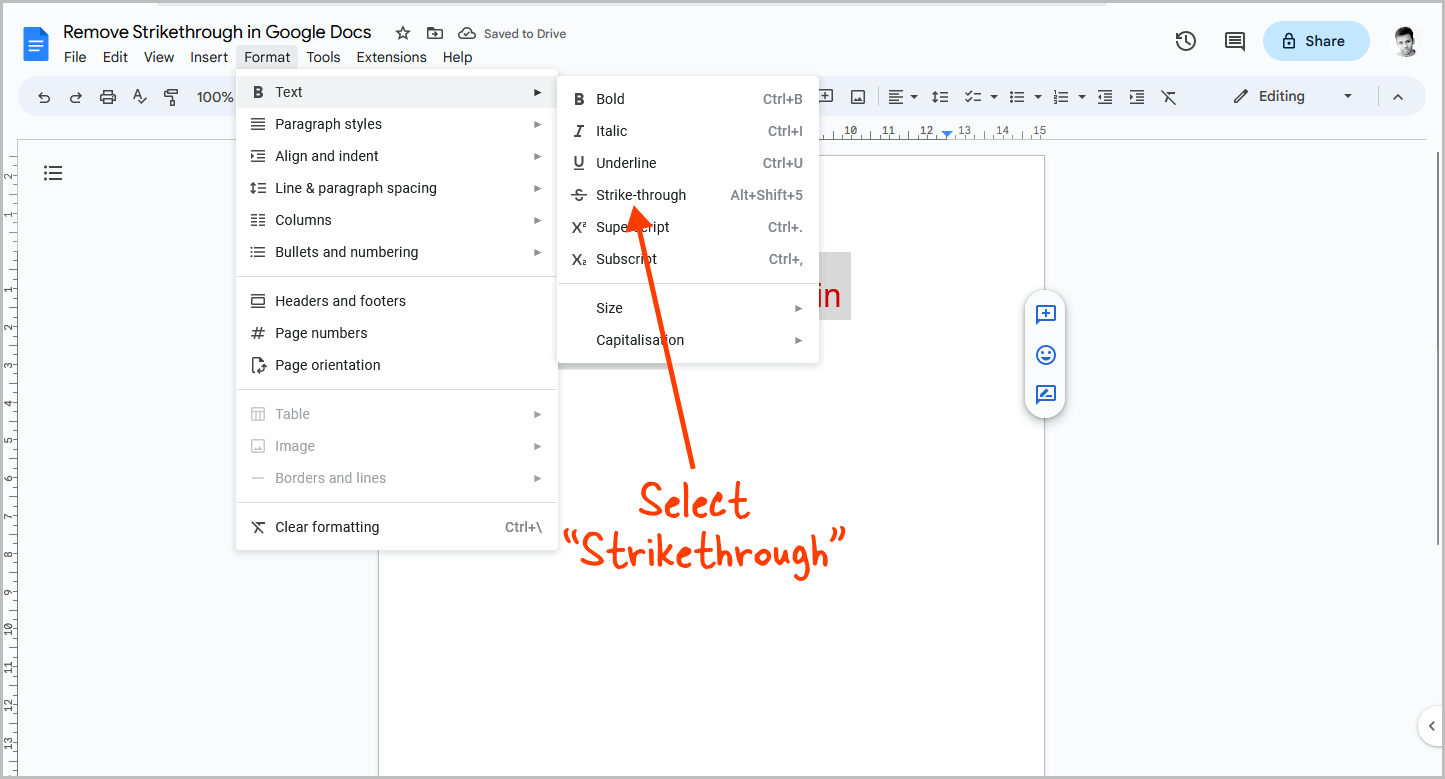Screen dimensions: 1445x779
Task: Open the Spelling and grammar check icon
Action: [x=140, y=97]
